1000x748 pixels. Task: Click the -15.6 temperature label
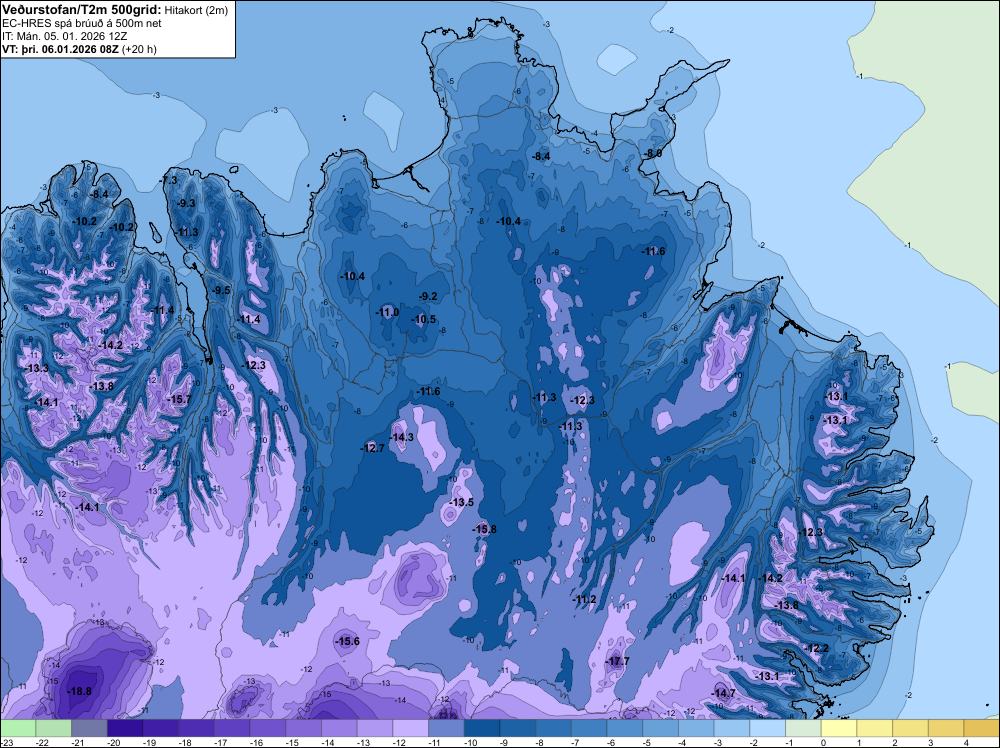[x=348, y=642]
